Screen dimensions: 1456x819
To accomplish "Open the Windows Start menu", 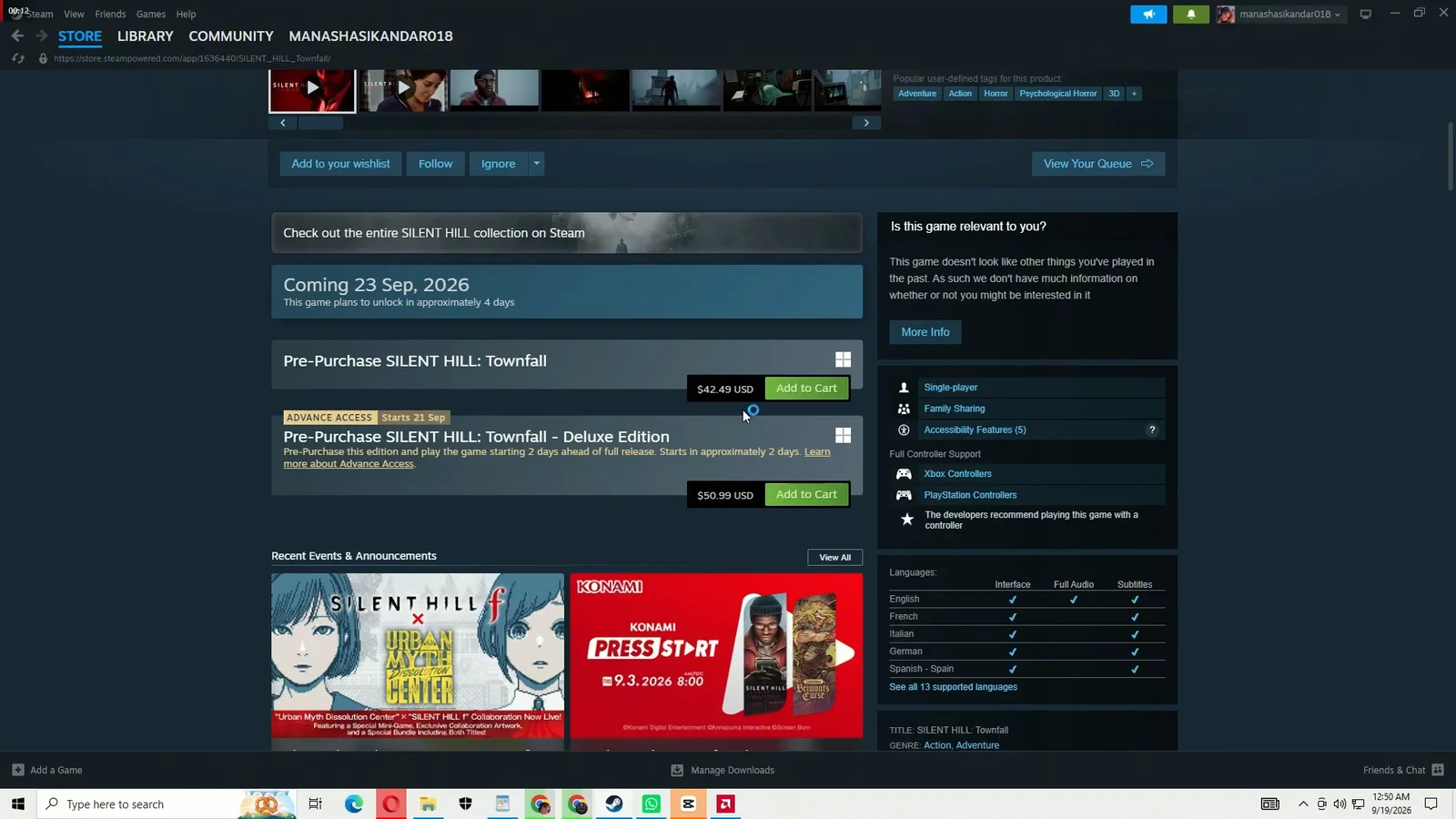I will pos(17,804).
